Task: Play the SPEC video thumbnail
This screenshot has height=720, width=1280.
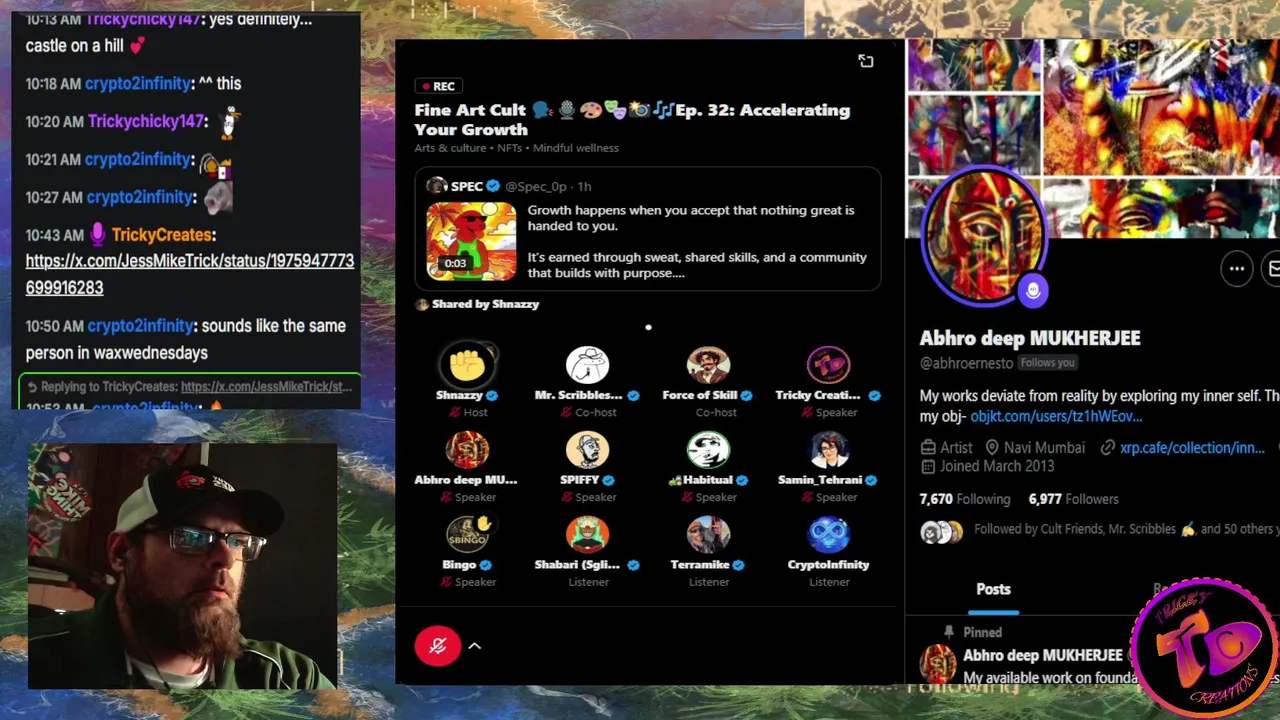Action: (x=471, y=241)
